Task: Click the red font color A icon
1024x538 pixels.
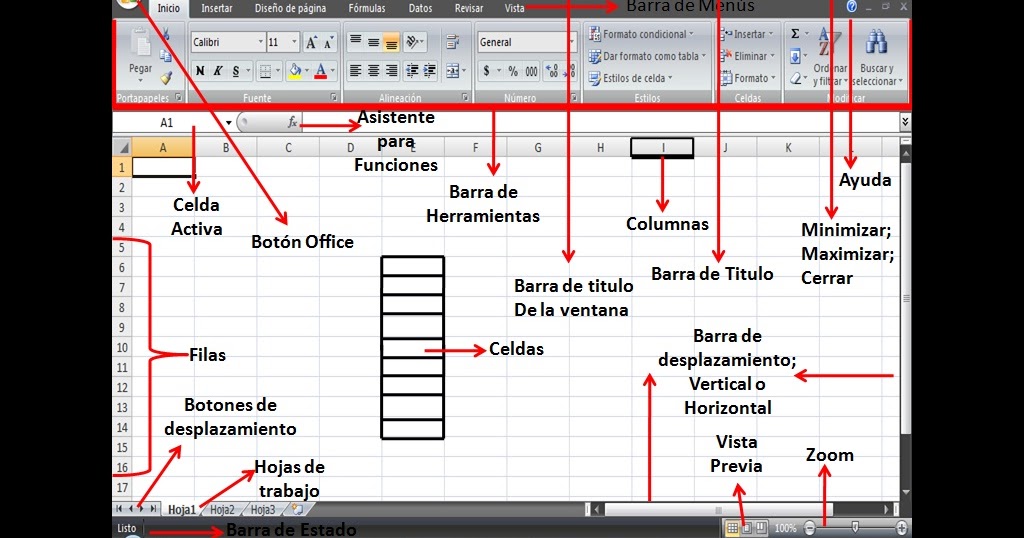Action: point(321,71)
